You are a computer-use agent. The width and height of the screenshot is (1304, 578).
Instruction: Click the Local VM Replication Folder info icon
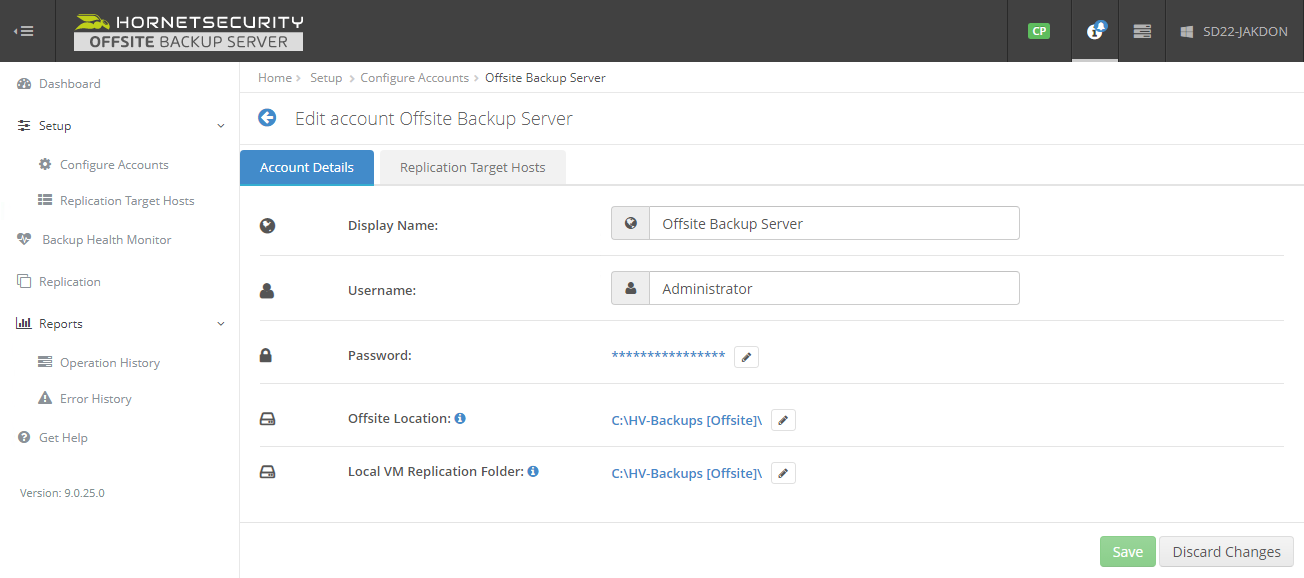pyautogui.click(x=533, y=471)
